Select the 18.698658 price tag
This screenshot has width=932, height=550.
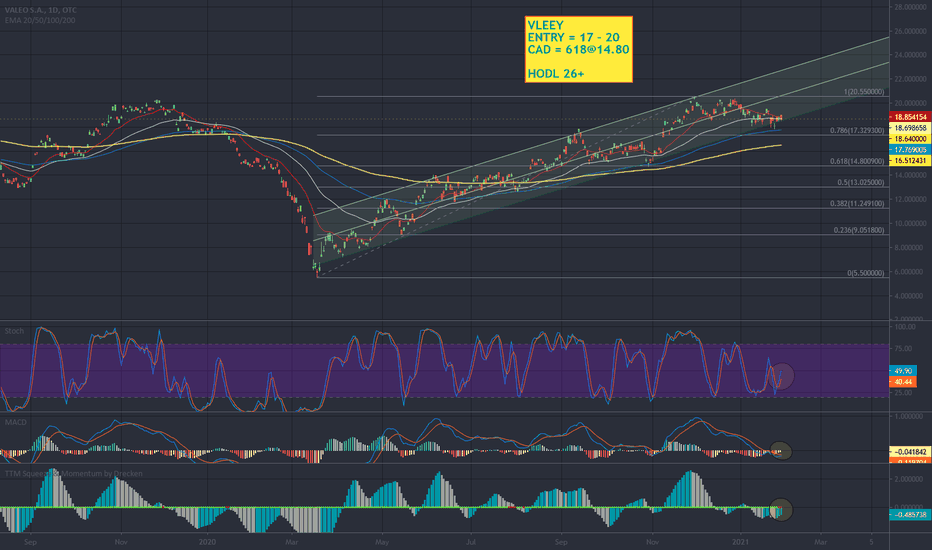[x=909, y=128]
